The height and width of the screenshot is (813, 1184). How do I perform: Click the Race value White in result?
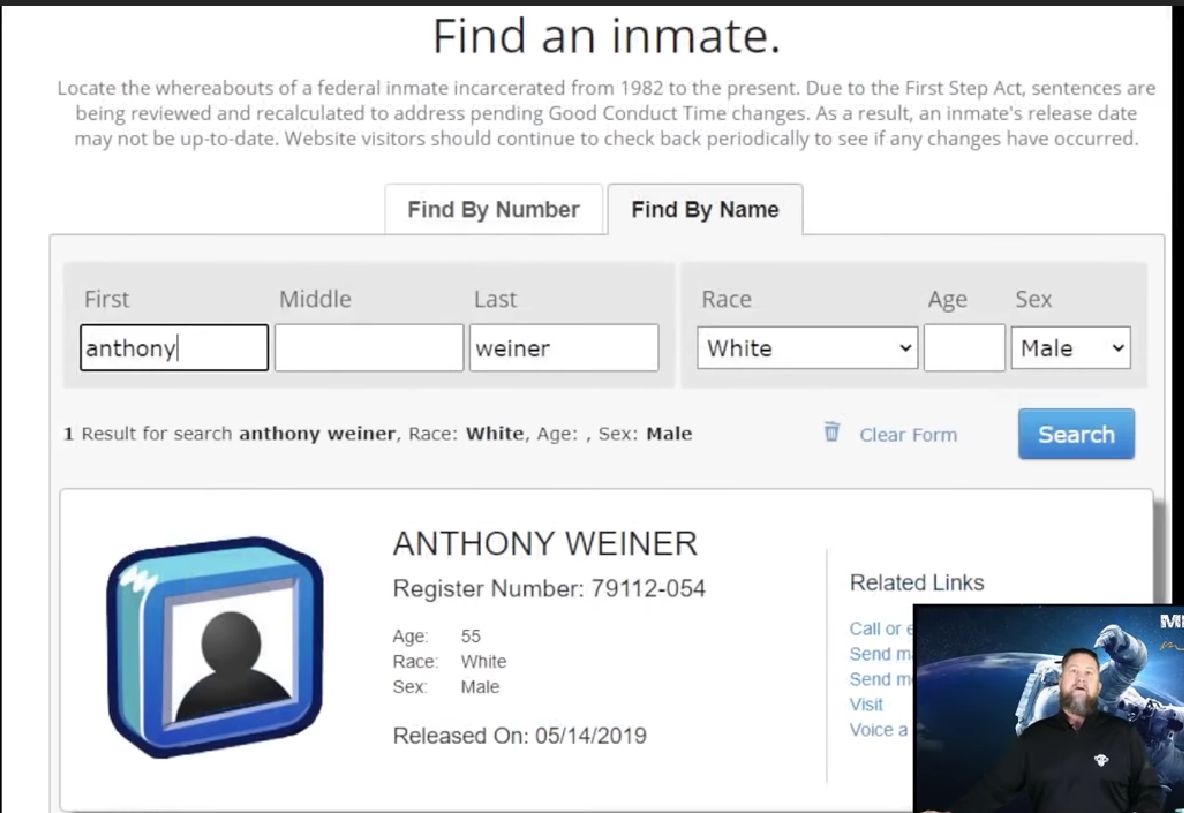click(x=483, y=661)
